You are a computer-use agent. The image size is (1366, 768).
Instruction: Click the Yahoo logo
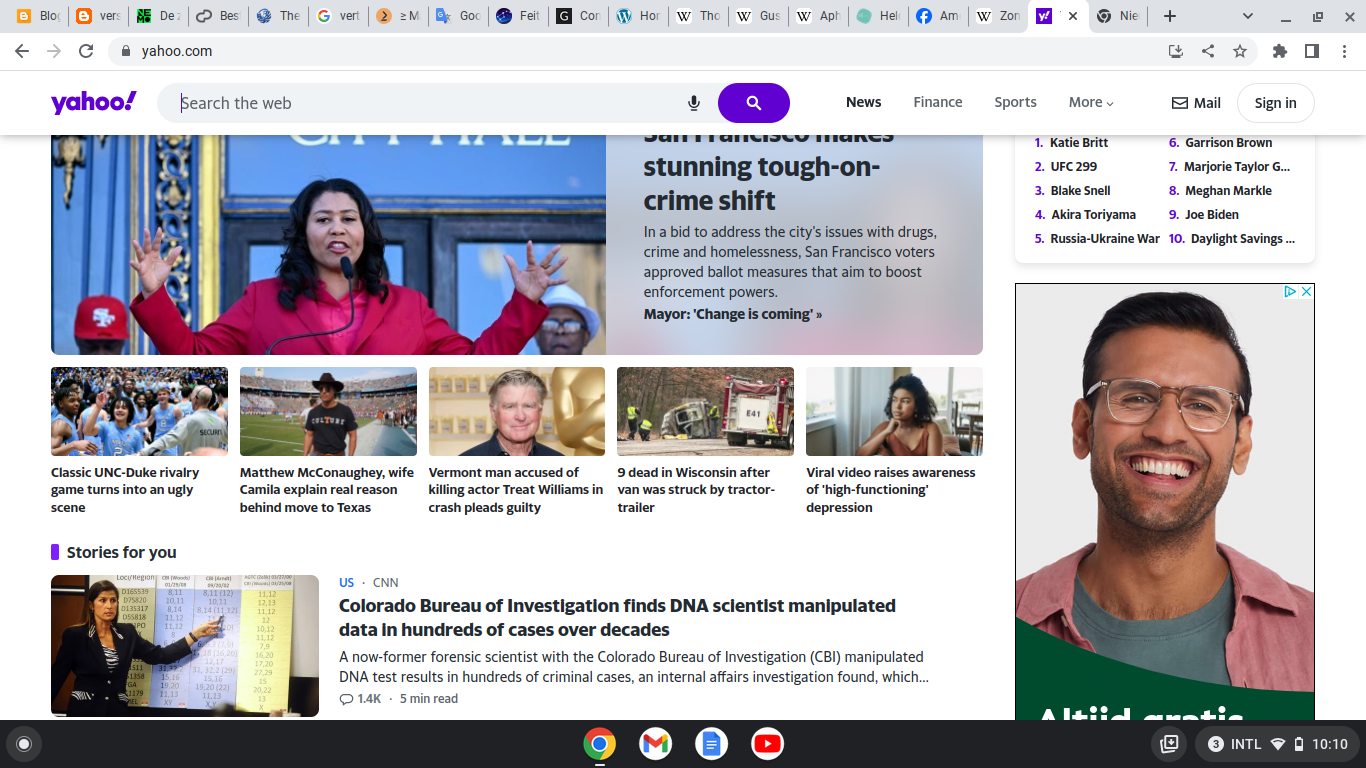point(94,102)
